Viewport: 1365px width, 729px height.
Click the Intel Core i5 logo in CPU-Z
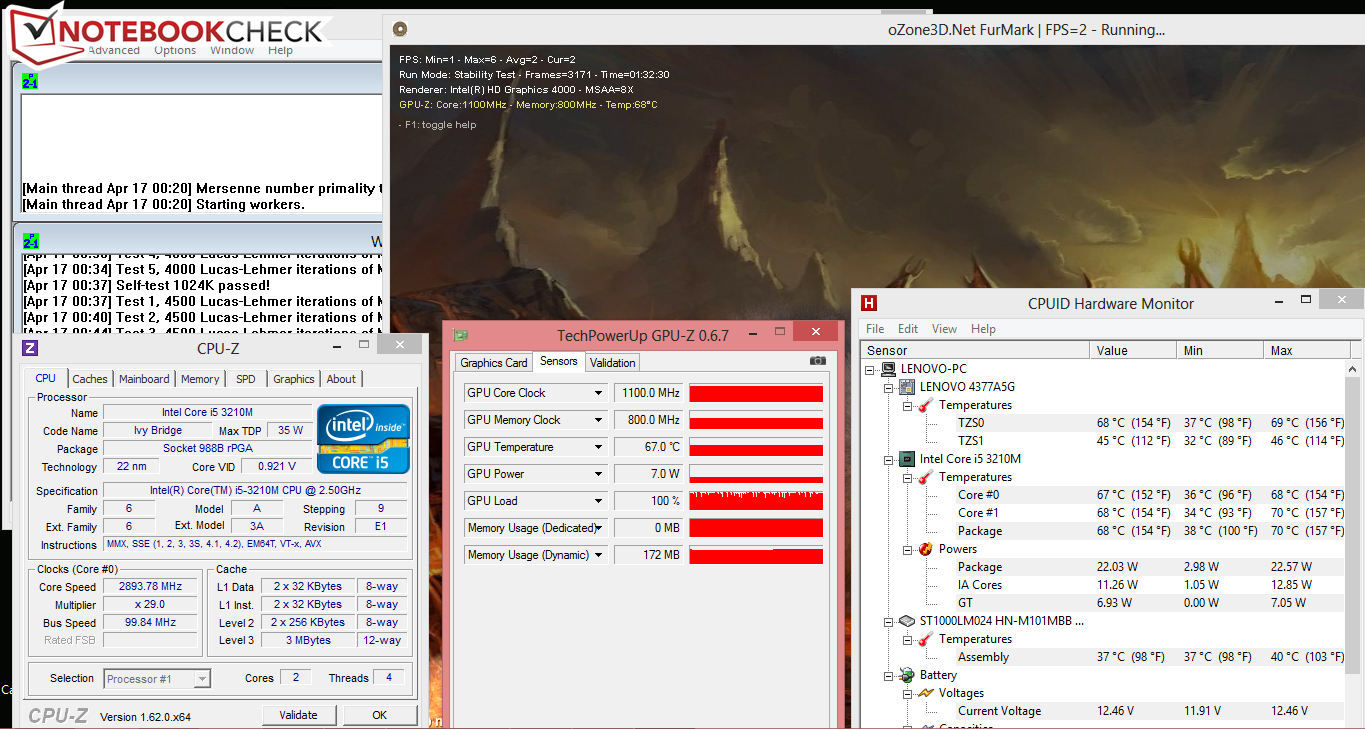point(363,439)
